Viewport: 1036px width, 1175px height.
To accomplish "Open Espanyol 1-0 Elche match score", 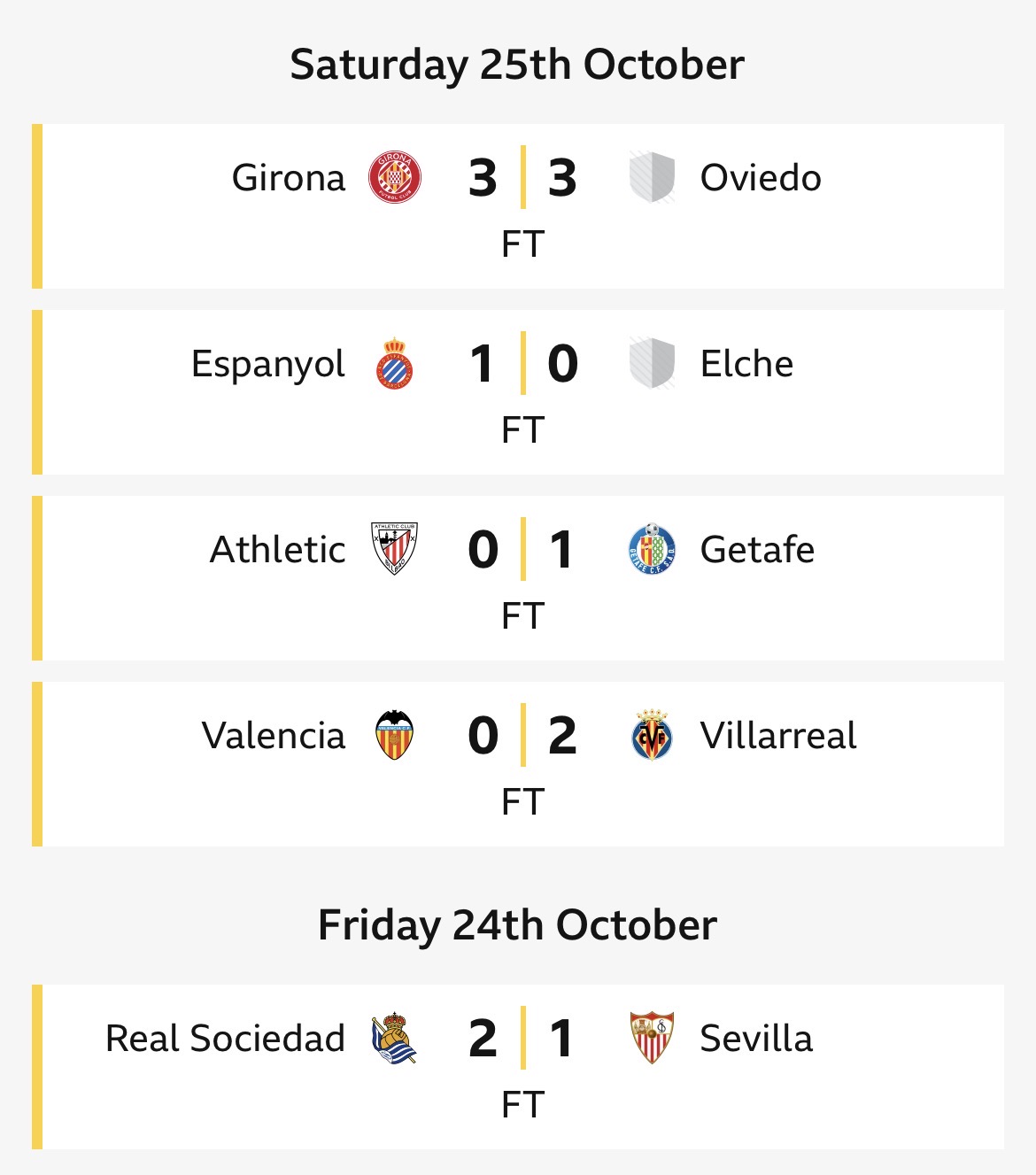I will pyautogui.click(x=522, y=364).
